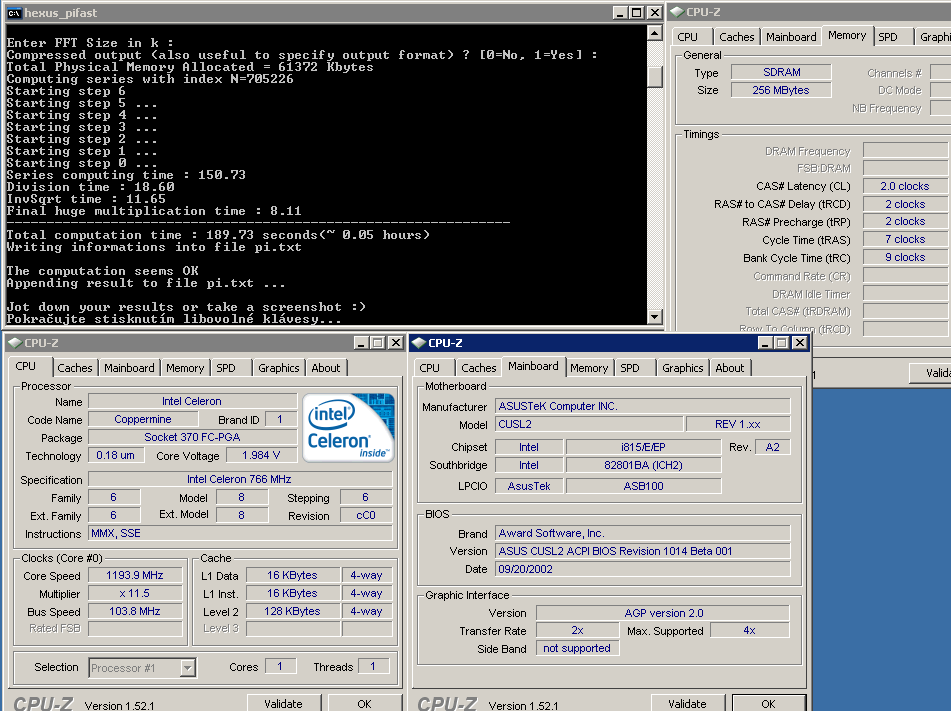
Task: Click the CAS# Latency value 2.0 clocks
Action: pyautogui.click(x=904, y=186)
